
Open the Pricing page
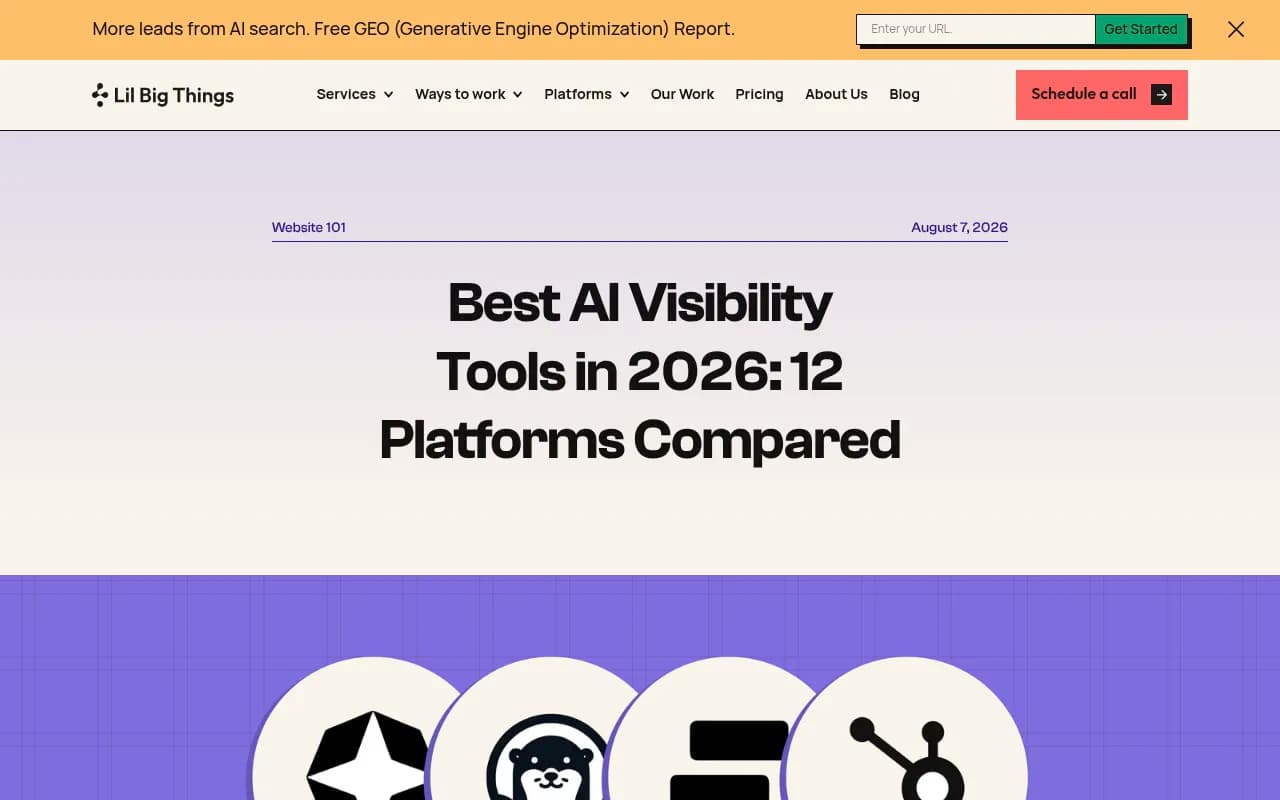pos(759,94)
